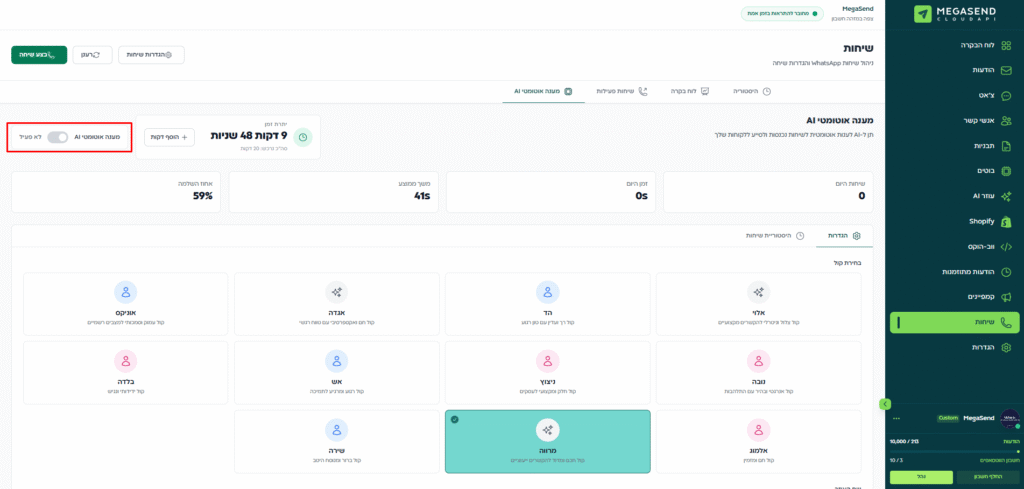The width and height of the screenshot is (1024, 489).
Task: Toggle the מענה אוטומטי AI switch
Action: pyautogui.click(x=58, y=137)
